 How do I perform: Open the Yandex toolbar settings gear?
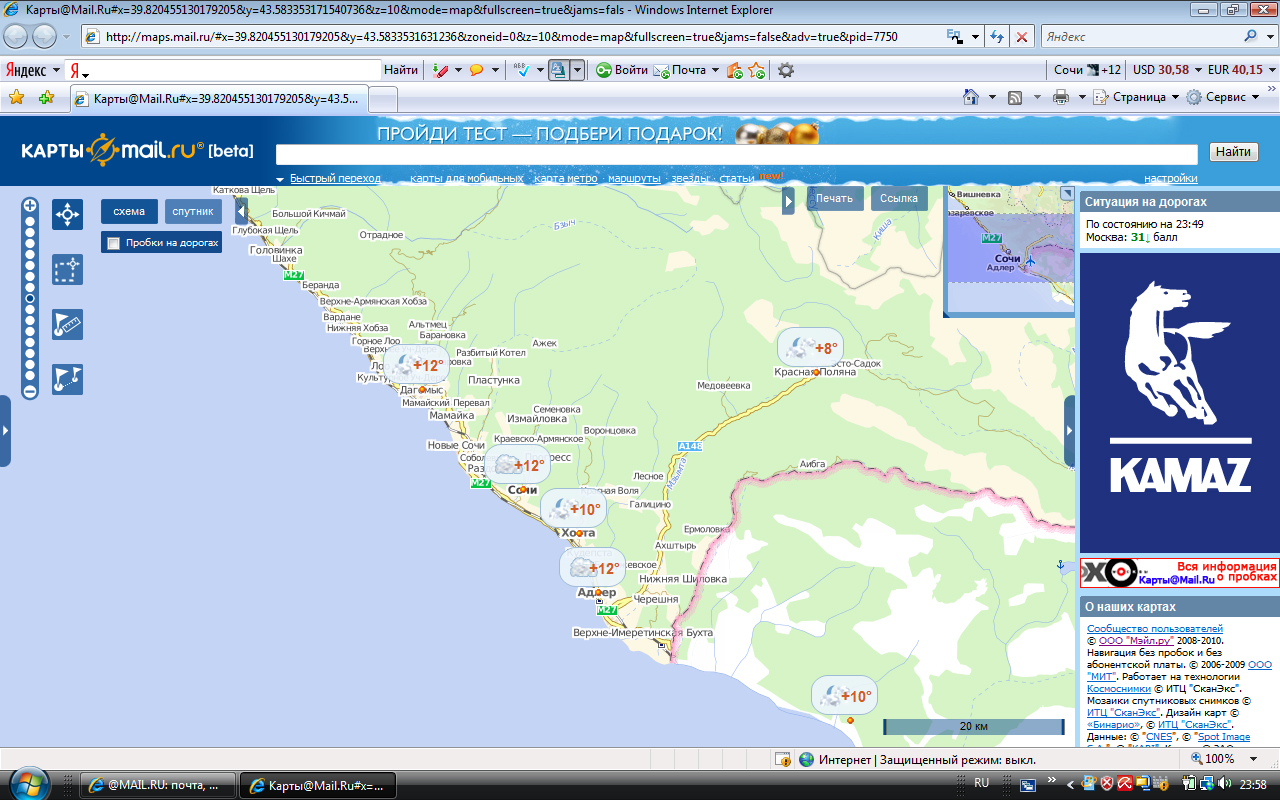click(786, 70)
